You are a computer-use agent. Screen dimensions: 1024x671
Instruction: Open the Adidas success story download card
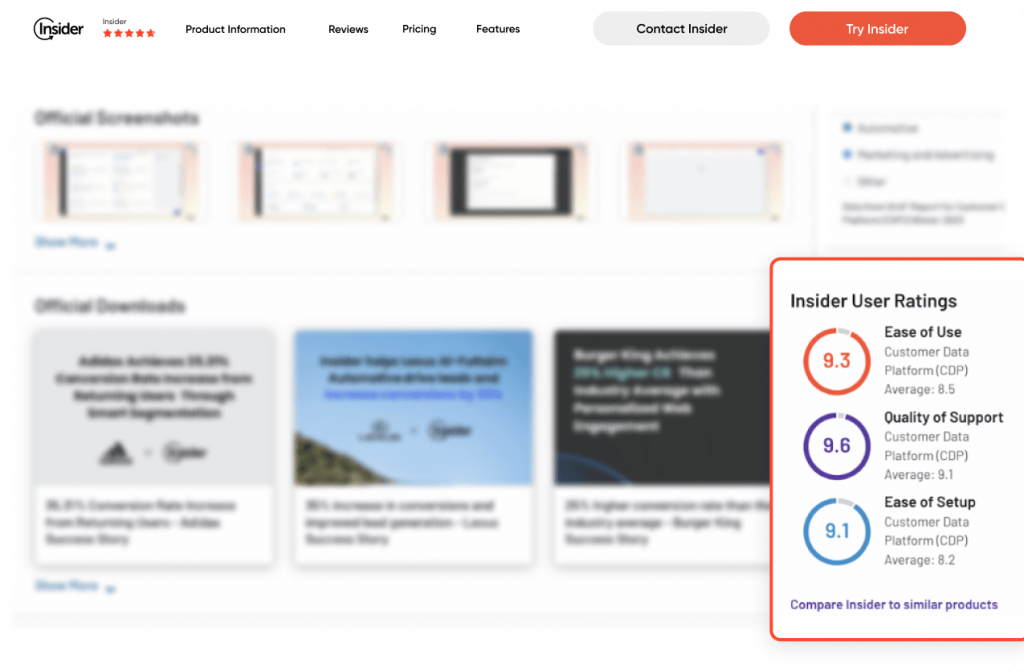154,447
